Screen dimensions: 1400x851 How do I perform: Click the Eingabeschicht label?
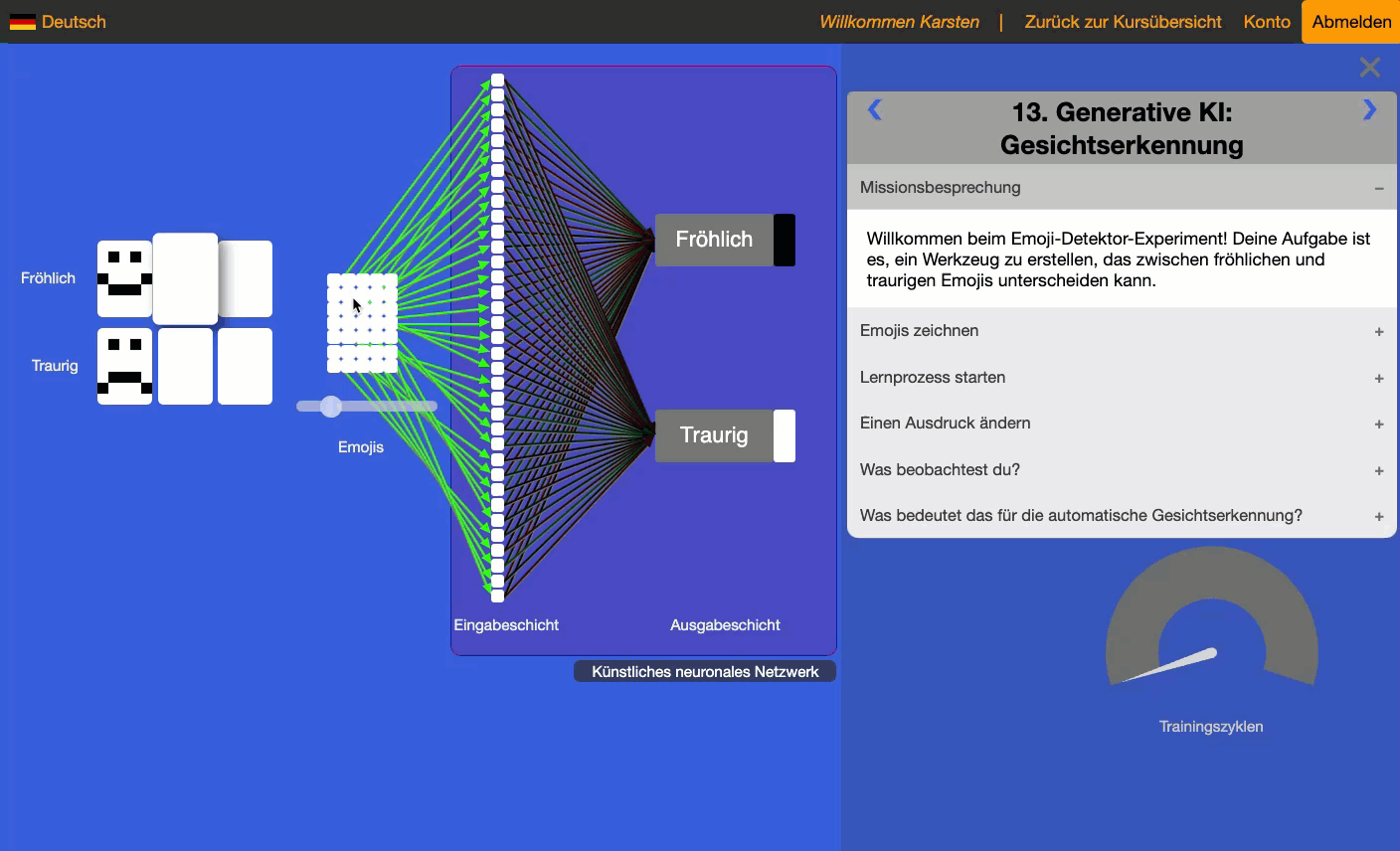coord(506,625)
